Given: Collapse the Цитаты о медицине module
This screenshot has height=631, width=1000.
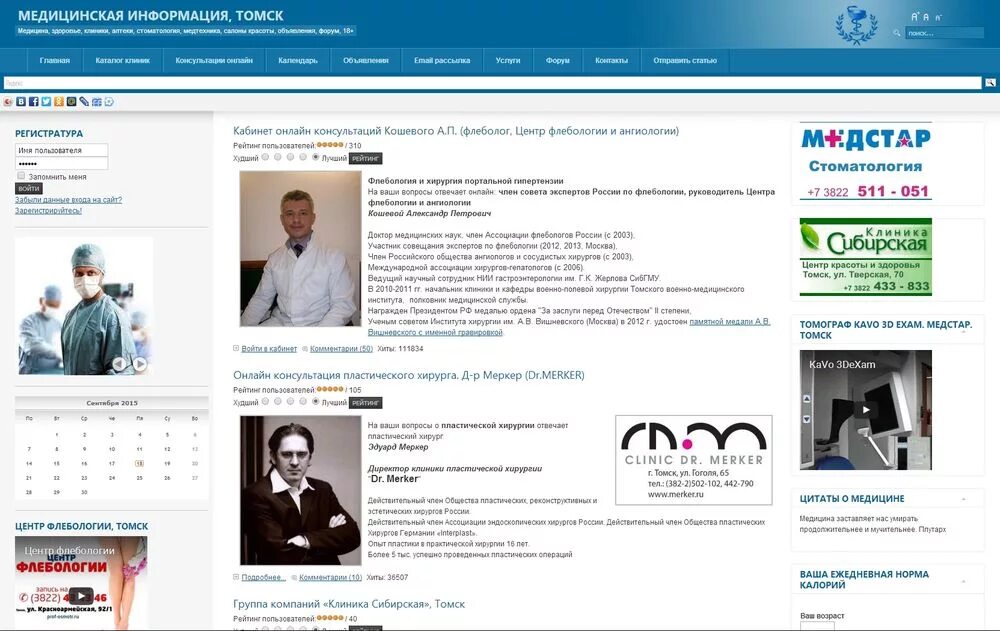Looking at the screenshot, I should tap(964, 499).
